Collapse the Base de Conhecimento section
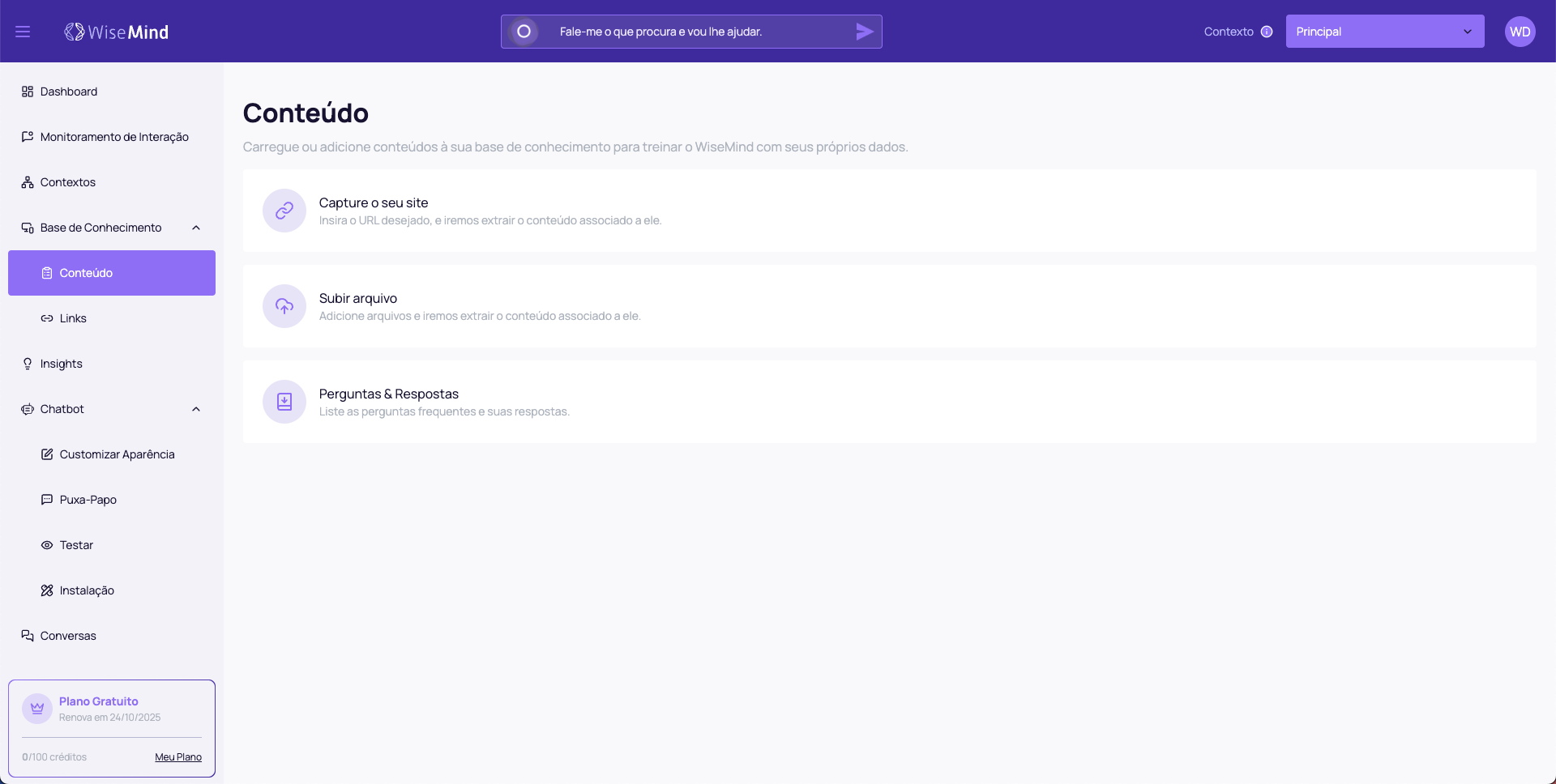1556x784 pixels. pyautogui.click(x=196, y=228)
